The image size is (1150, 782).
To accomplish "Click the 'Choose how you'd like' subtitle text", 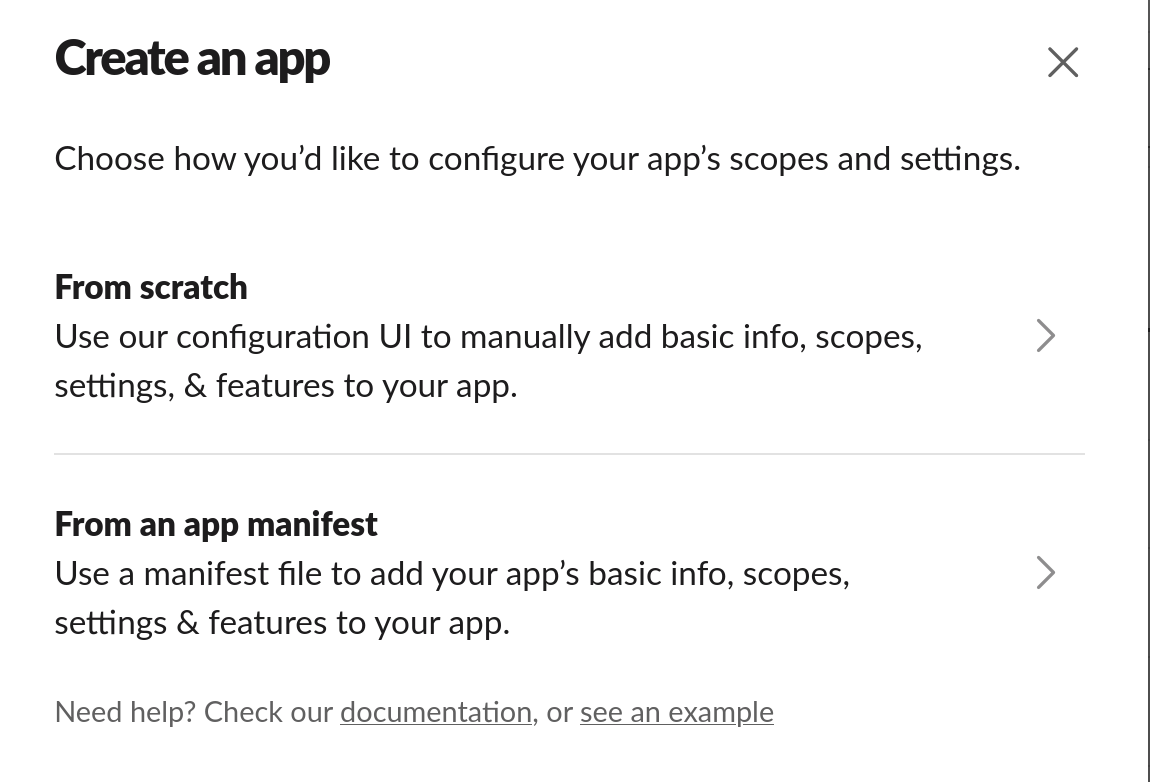I will 537,159.
